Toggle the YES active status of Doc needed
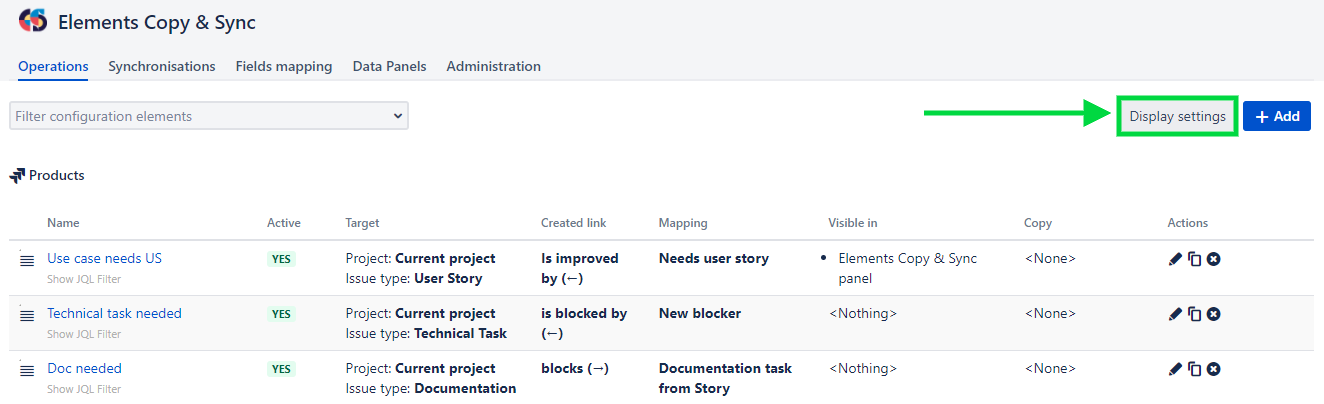This screenshot has width=1324, height=404. [x=281, y=369]
